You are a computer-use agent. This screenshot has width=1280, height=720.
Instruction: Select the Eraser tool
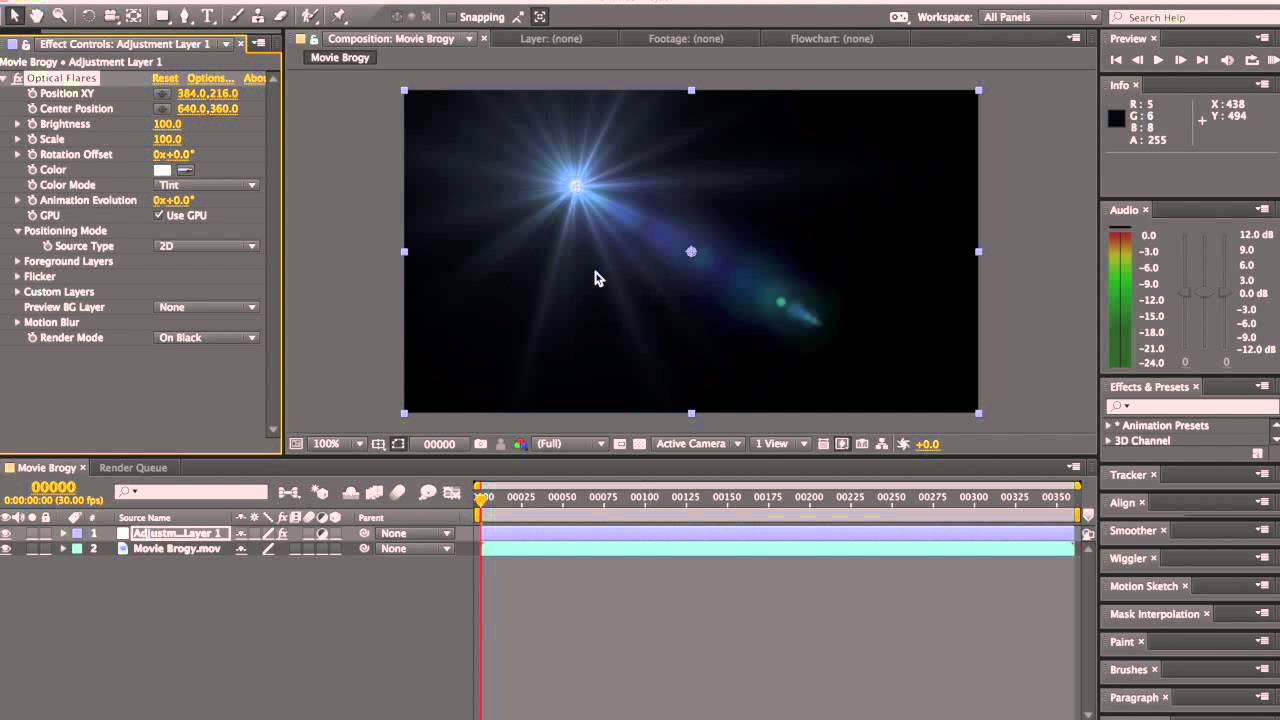coord(281,16)
